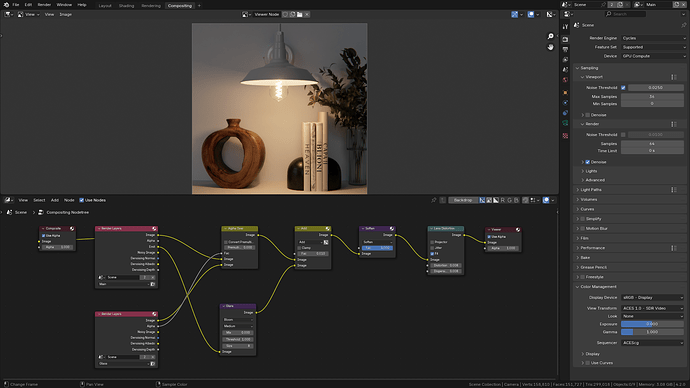690x388 pixels.
Task: Open the Scene properties tab
Action: click(565, 70)
